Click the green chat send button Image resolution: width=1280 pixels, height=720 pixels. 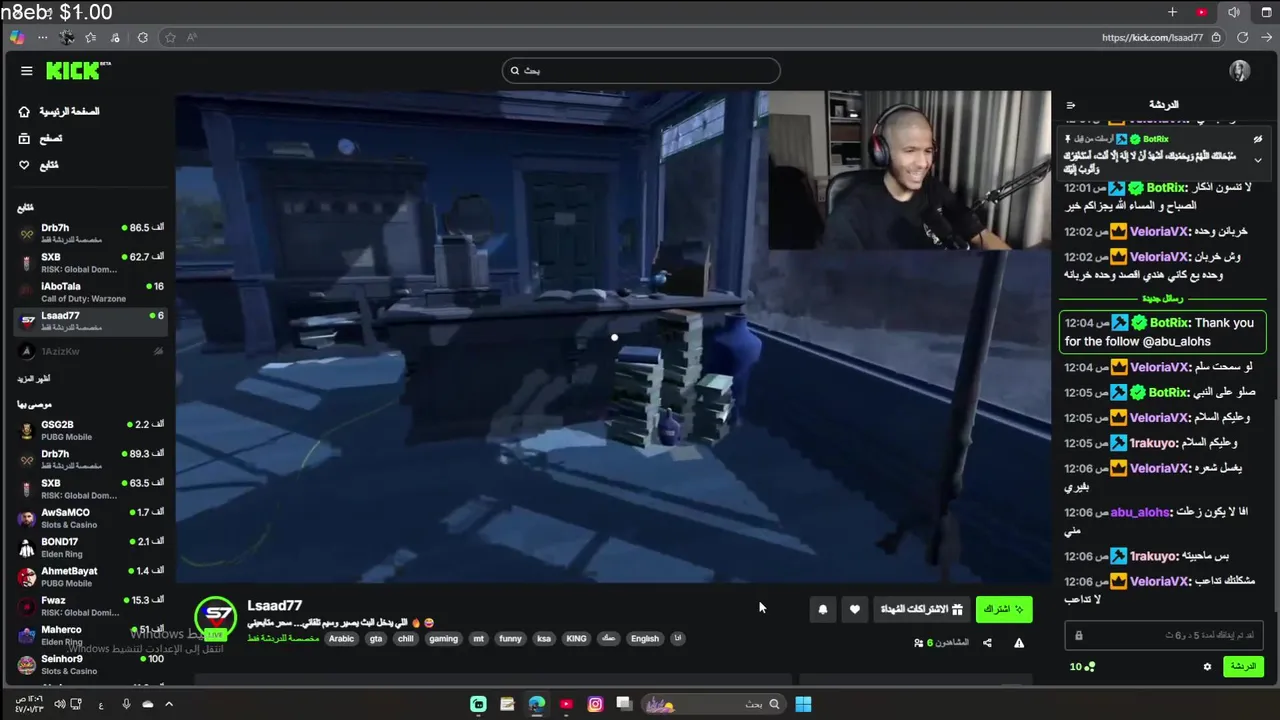(x=1244, y=667)
